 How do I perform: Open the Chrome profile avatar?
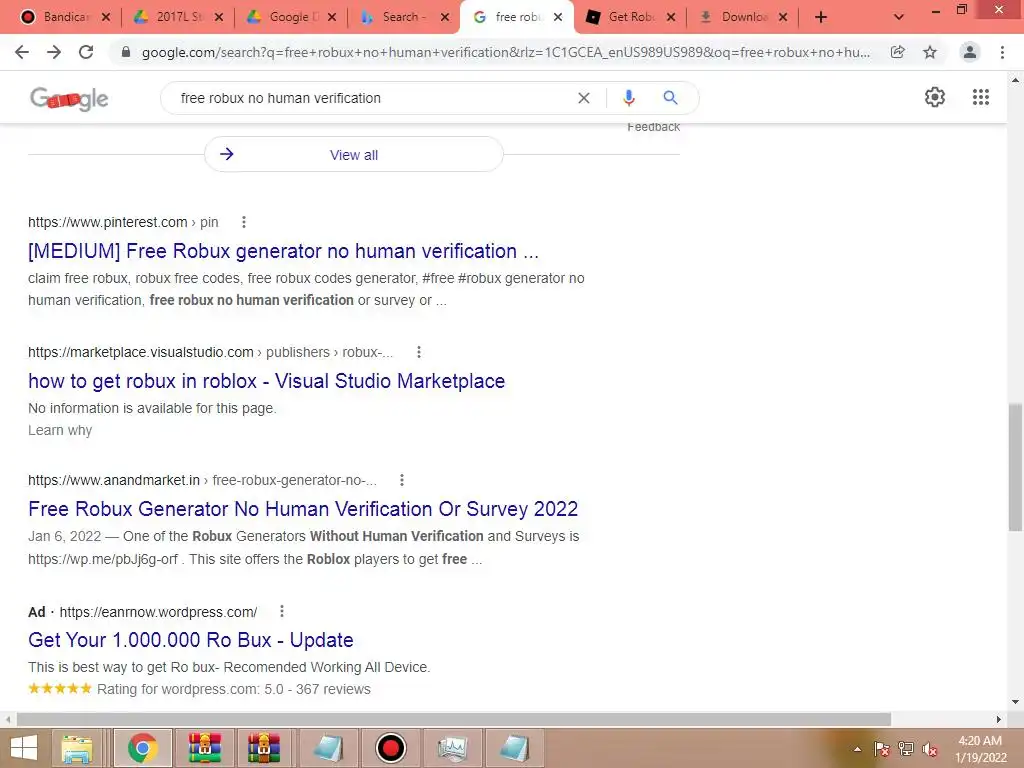pyautogui.click(x=970, y=52)
